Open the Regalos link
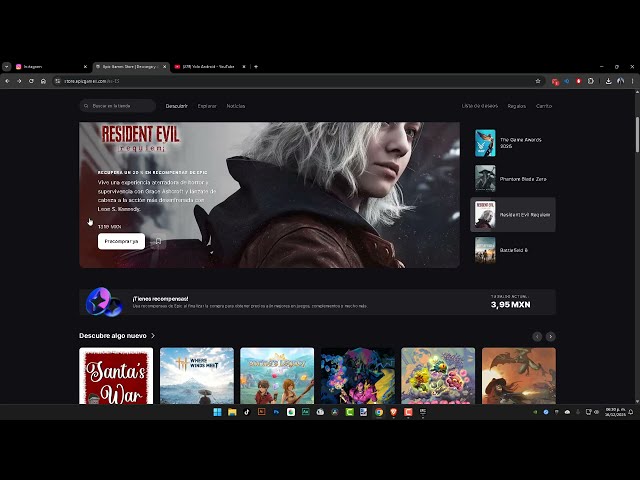 tap(517, 106)
